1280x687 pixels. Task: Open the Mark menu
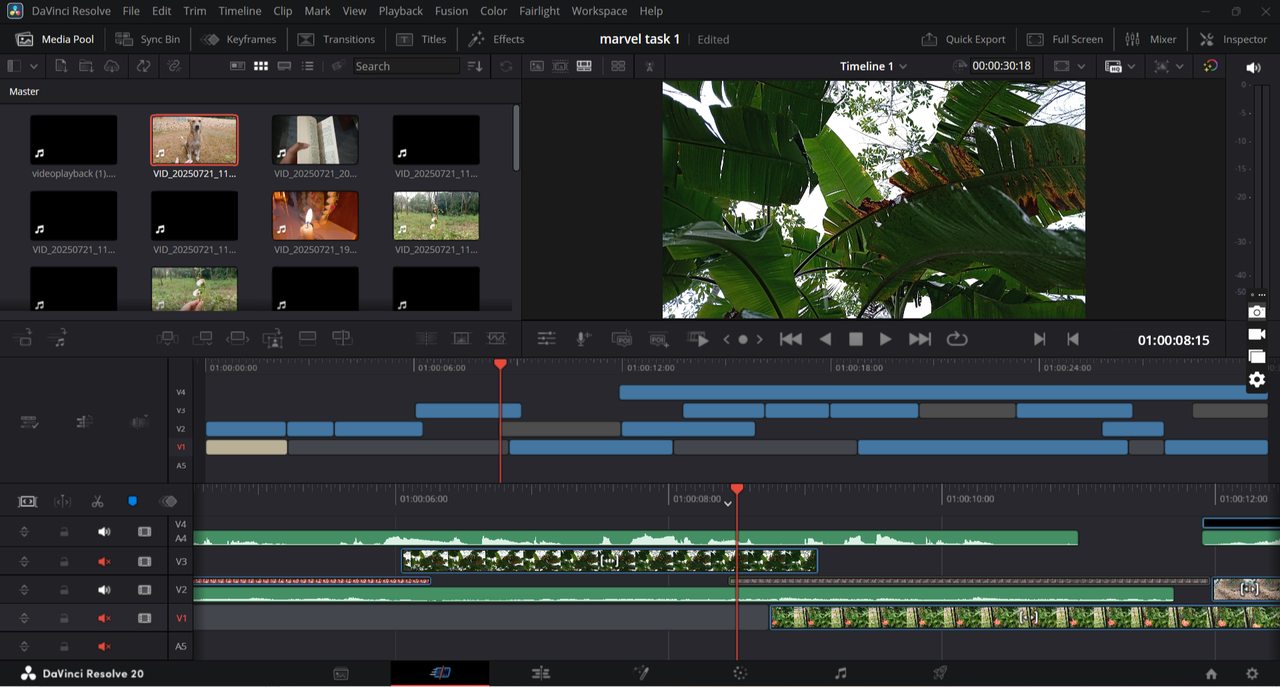click(317, 11)
